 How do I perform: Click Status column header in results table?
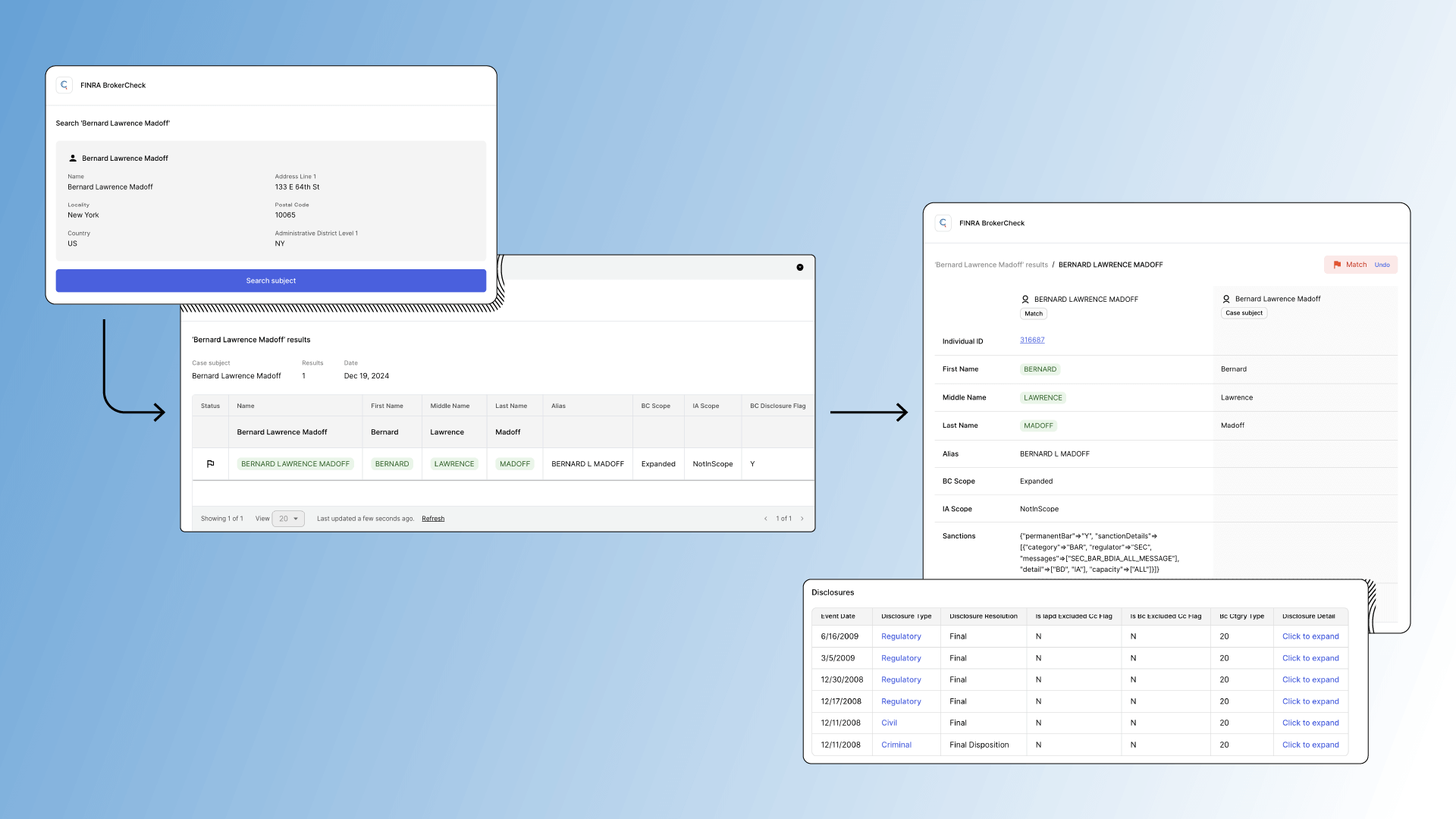210,406
